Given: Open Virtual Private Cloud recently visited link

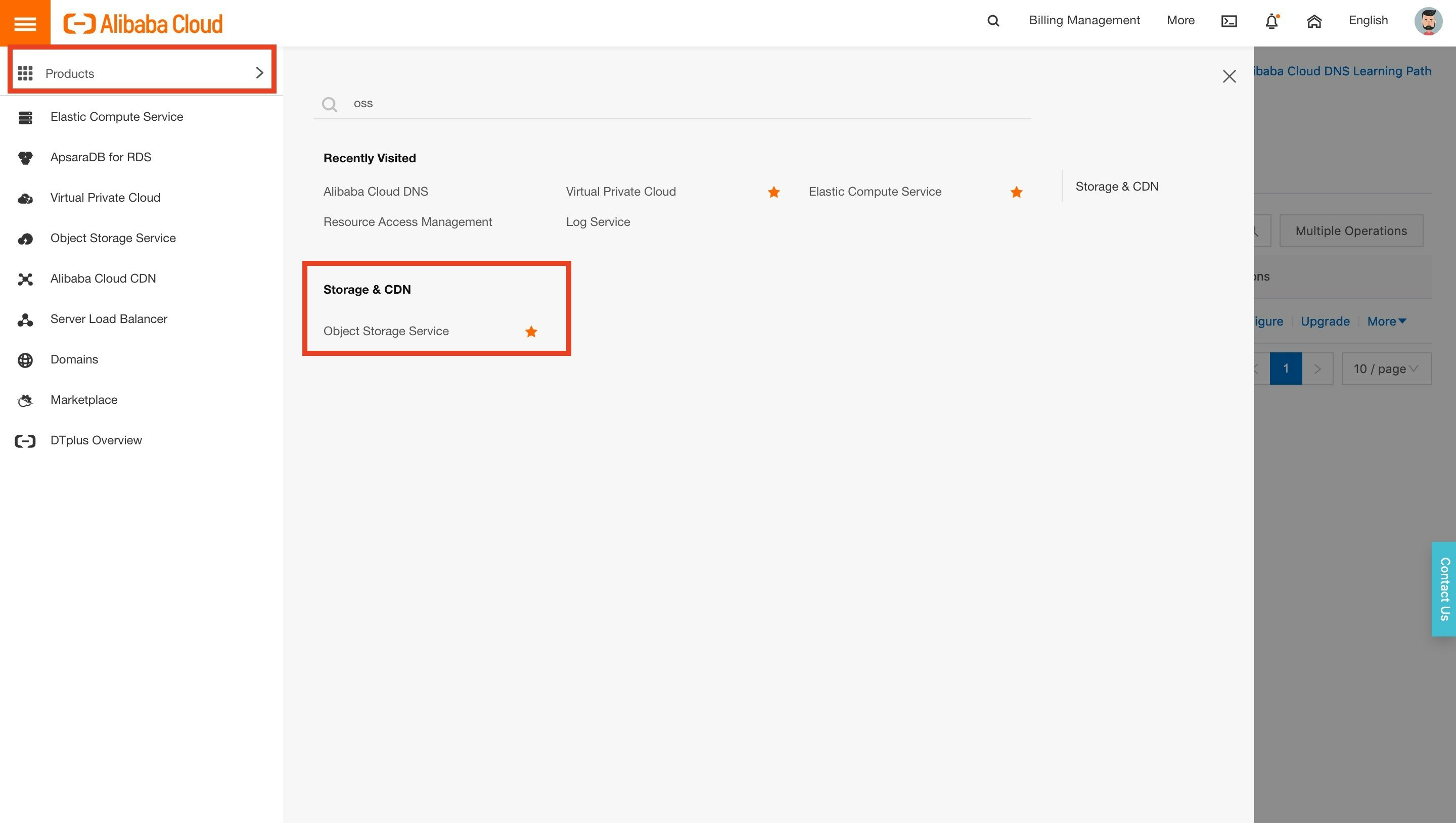Looking at the screenshot, I should pyautogui.click(x=621, y=192).
